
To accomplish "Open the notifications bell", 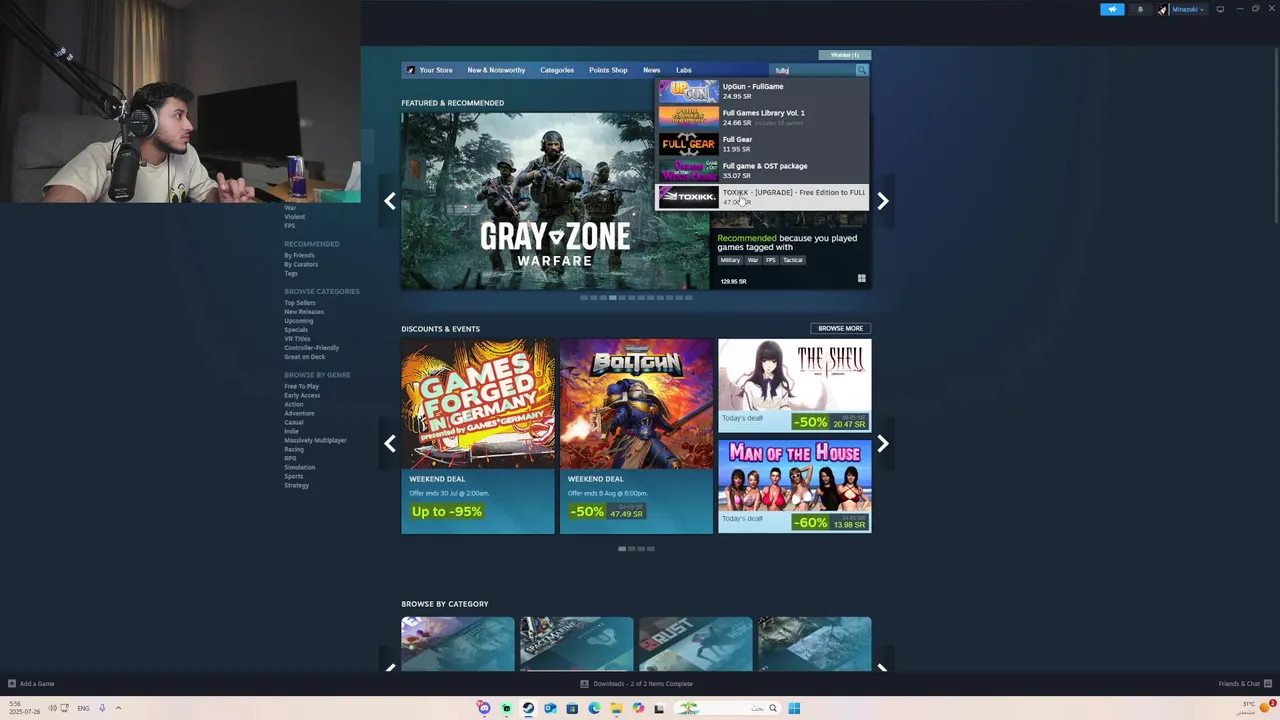I will pyautogui.click(x=1140, y=9).
